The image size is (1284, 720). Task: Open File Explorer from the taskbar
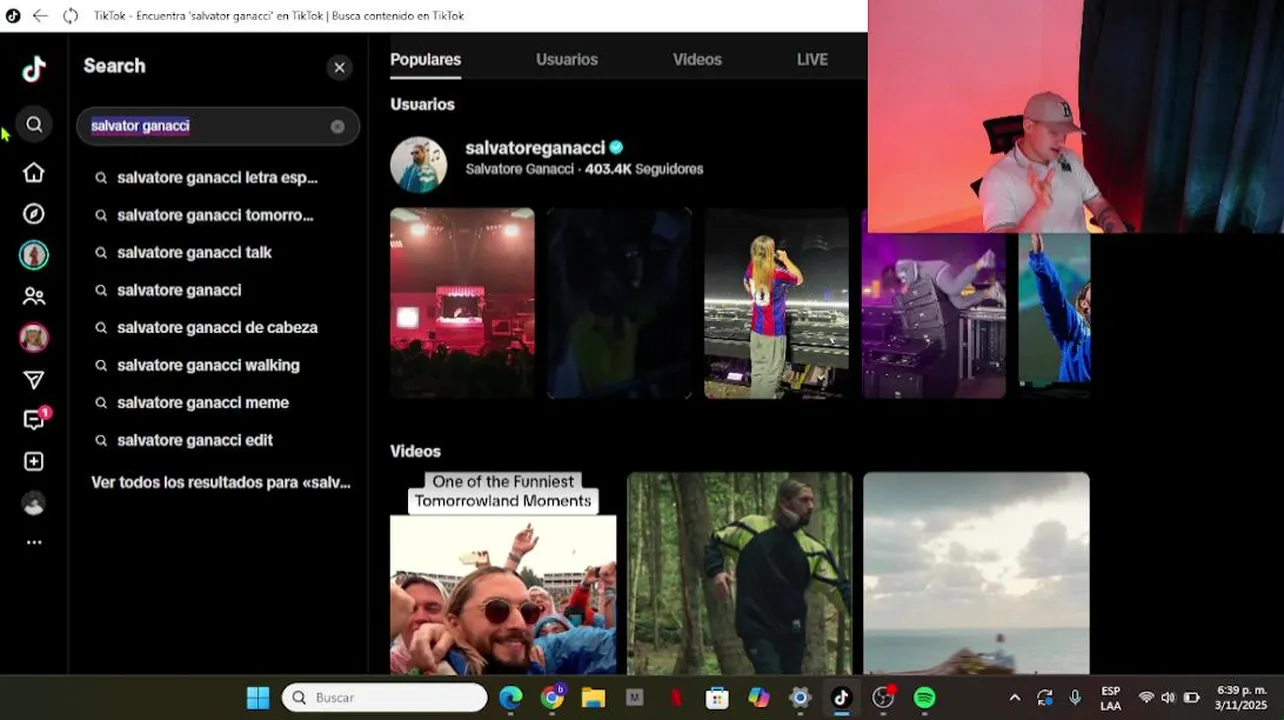point(594,698)
